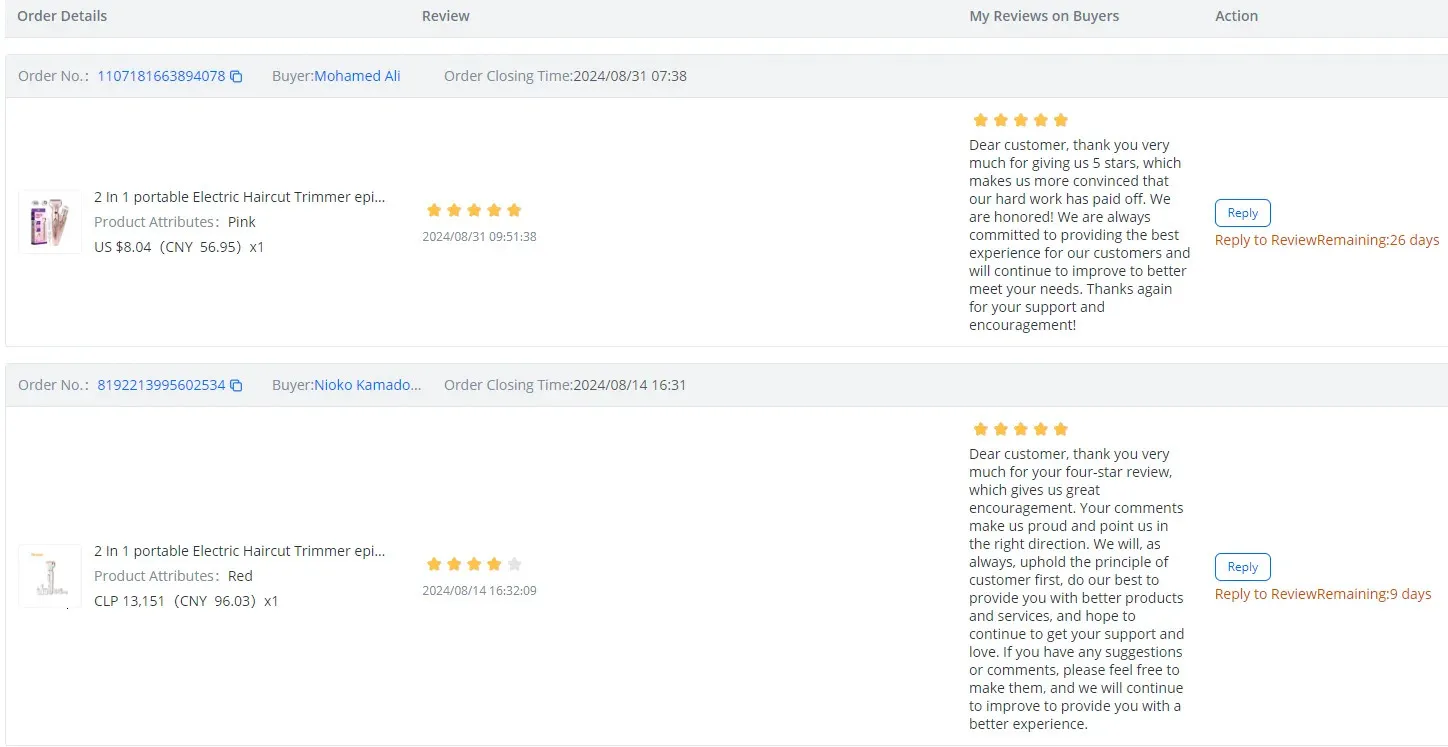Click the Review column header

tap(446, 16)
